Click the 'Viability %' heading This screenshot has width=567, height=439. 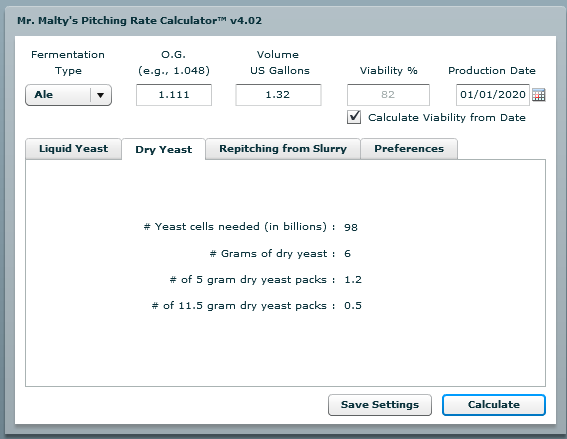[x=389, y=71]
